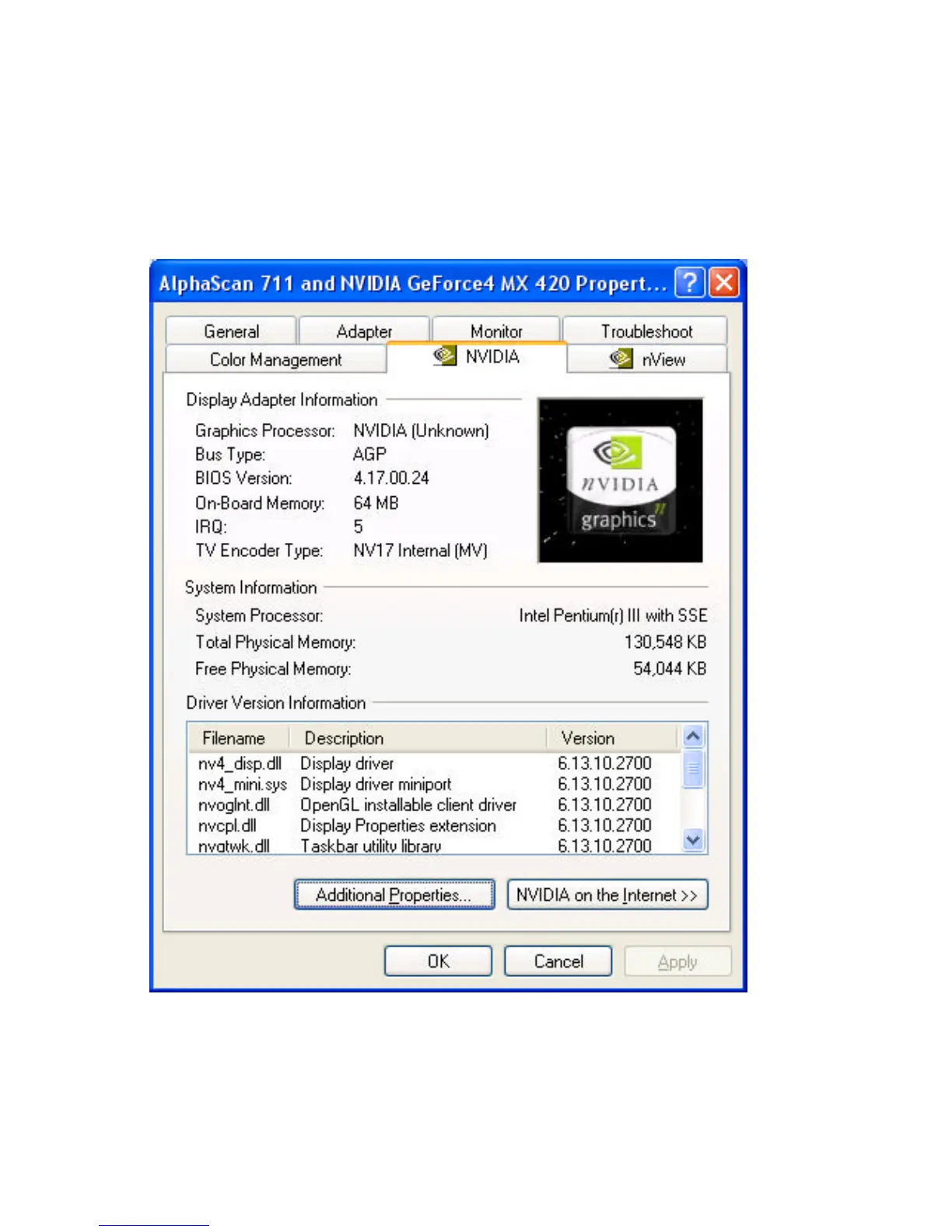
Task: Click the Taskbar utility library description
Action: tap(371, 845)
